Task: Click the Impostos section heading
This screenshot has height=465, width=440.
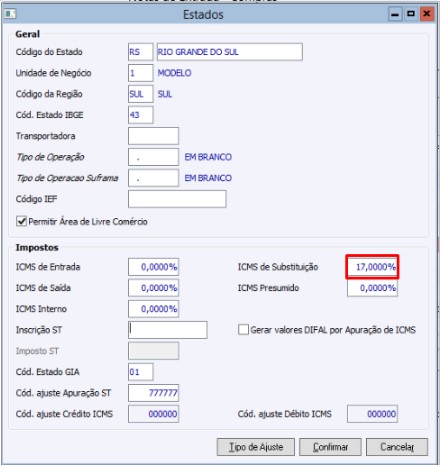Action: pos(37,248)
